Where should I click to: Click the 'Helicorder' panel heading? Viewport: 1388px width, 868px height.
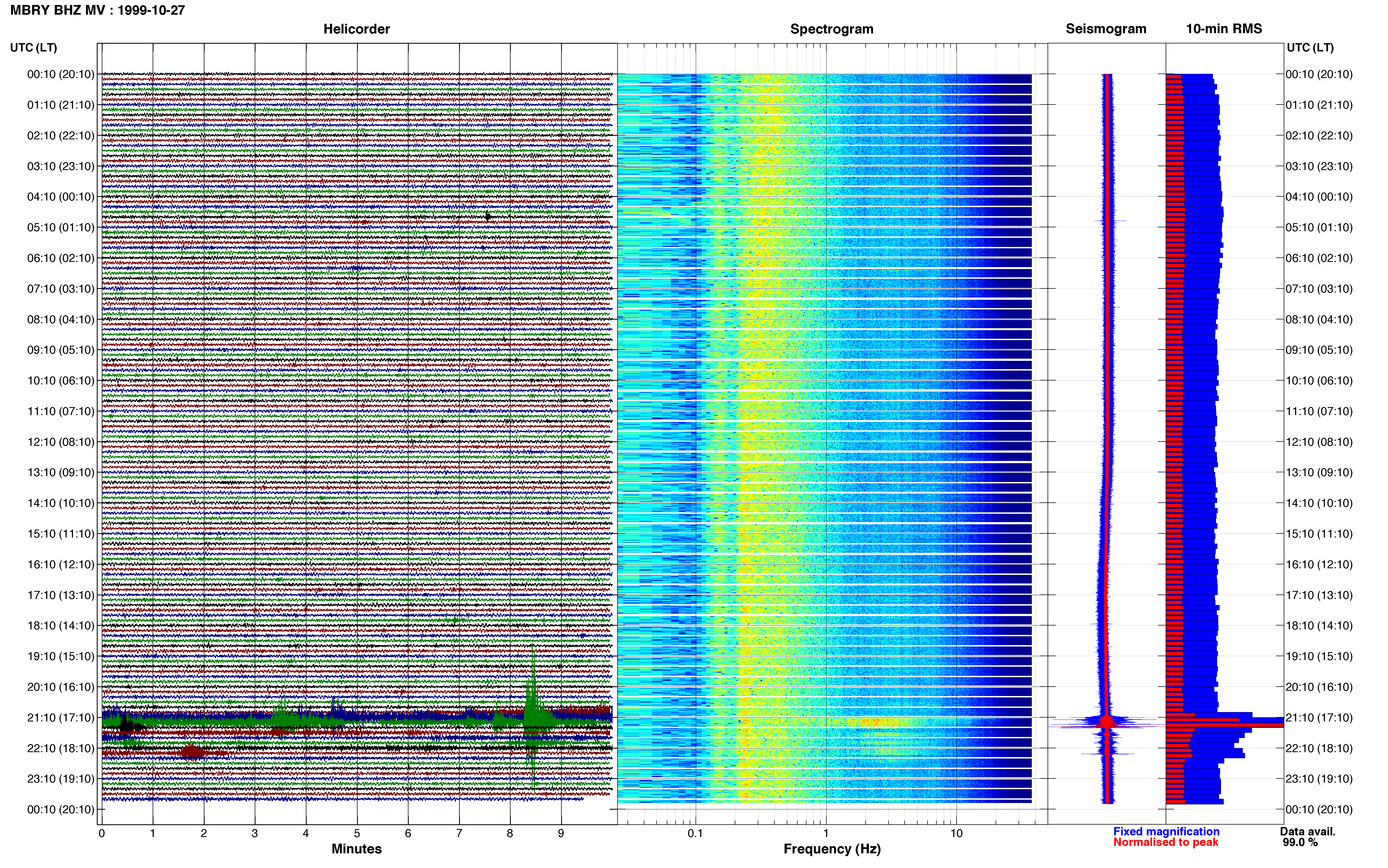(356, 29)
